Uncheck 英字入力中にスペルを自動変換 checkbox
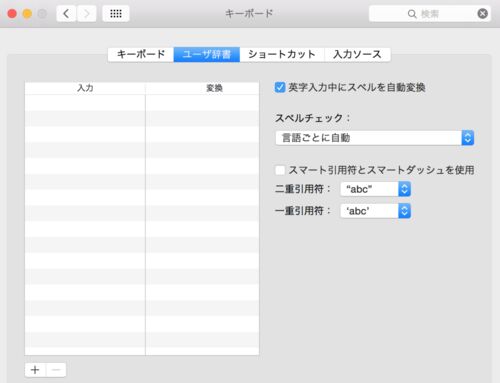 [280, 87]
